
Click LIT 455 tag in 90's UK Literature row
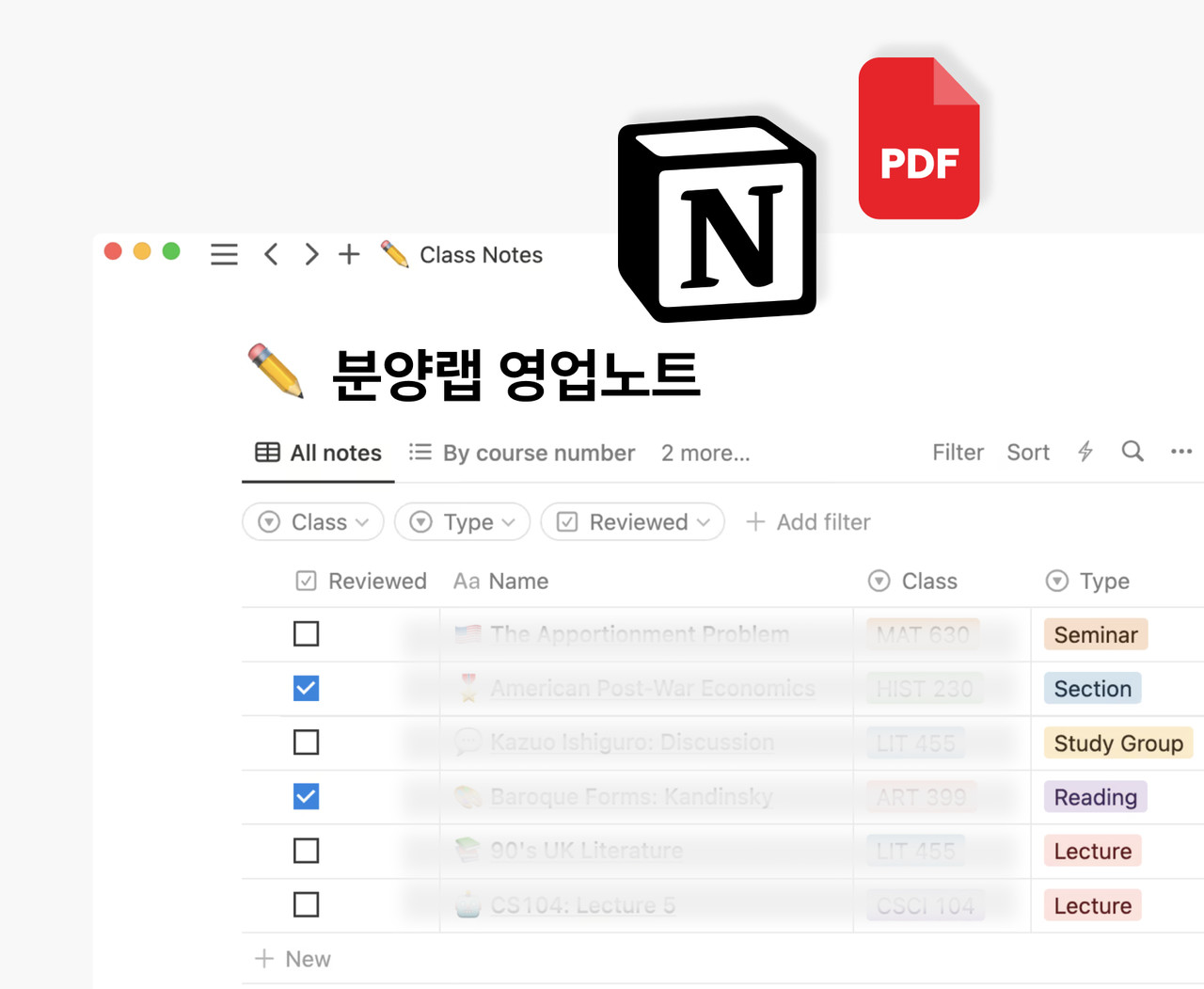(x=916, y=852)
